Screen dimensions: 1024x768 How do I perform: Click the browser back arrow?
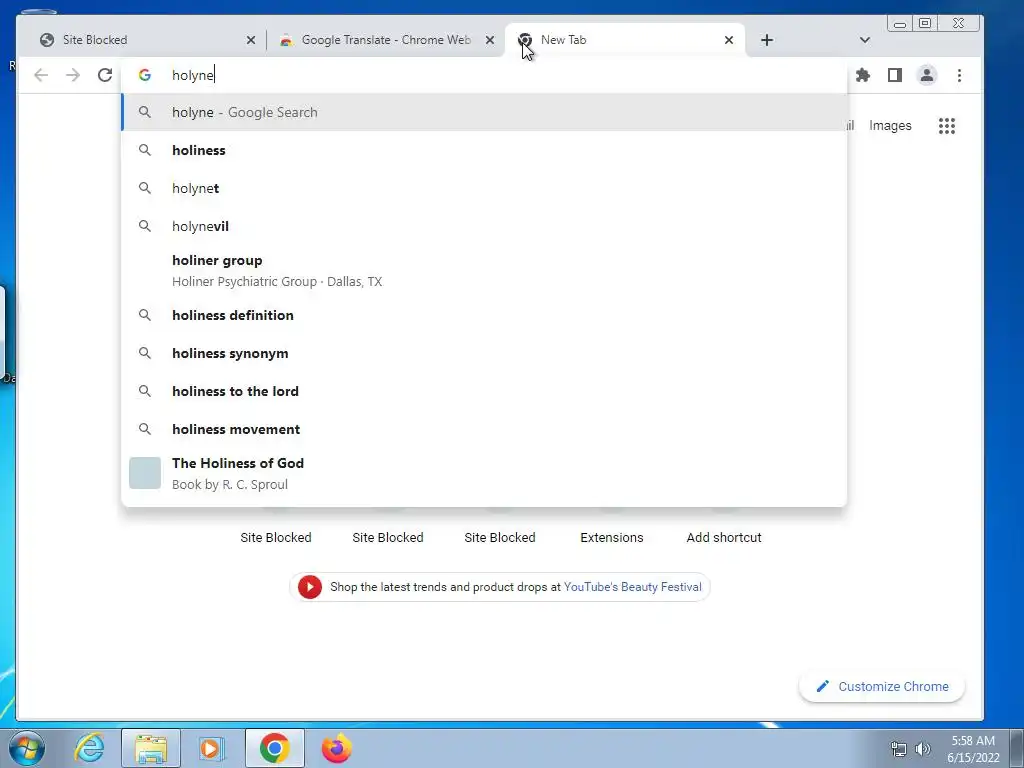pyautogui.click(x=41, y=75)
